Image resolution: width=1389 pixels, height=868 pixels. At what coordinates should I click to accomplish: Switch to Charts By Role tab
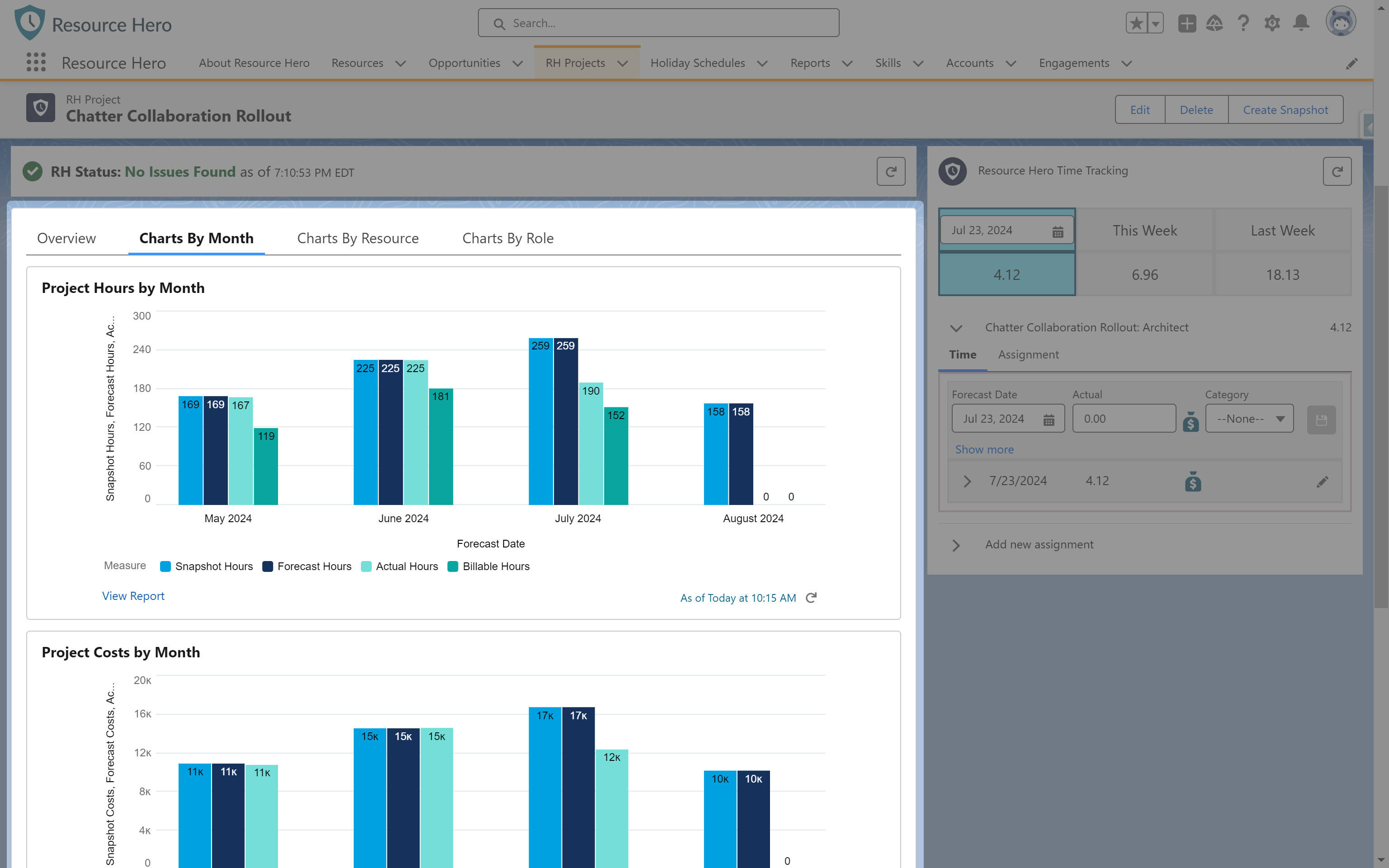tap(508, 238)
